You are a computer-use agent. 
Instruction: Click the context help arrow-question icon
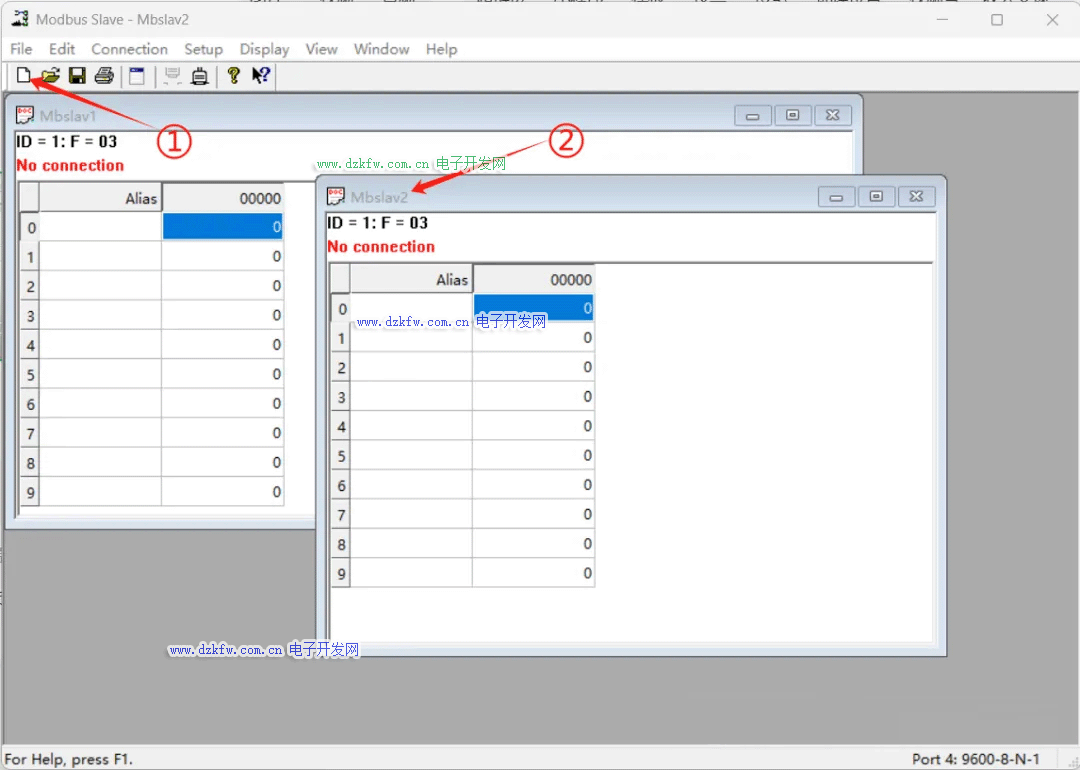tap(261, 75)
